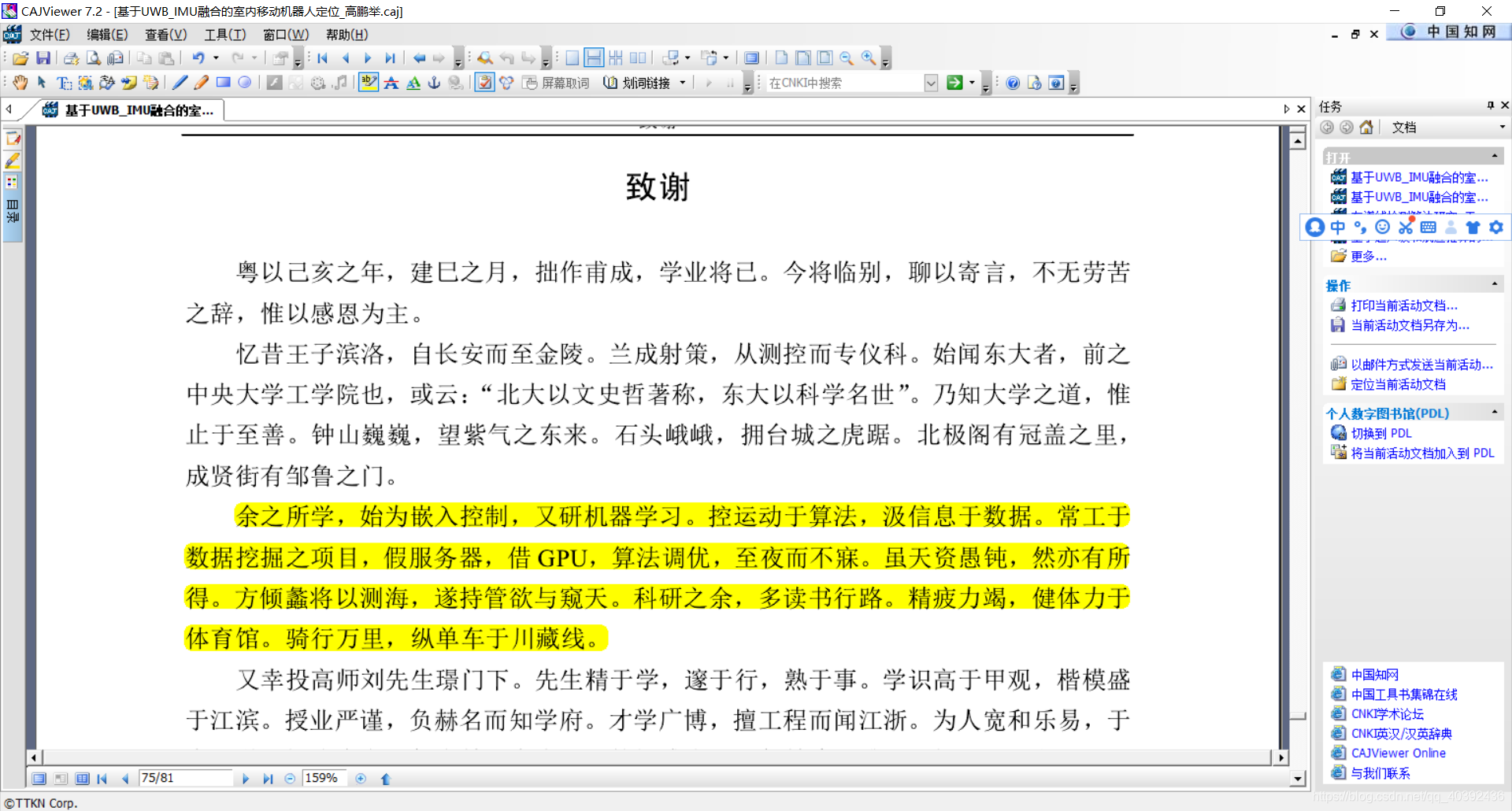The image size is (1512, 811).
Task: Open dropdown beside green search arrow
Action: [972, 83]
